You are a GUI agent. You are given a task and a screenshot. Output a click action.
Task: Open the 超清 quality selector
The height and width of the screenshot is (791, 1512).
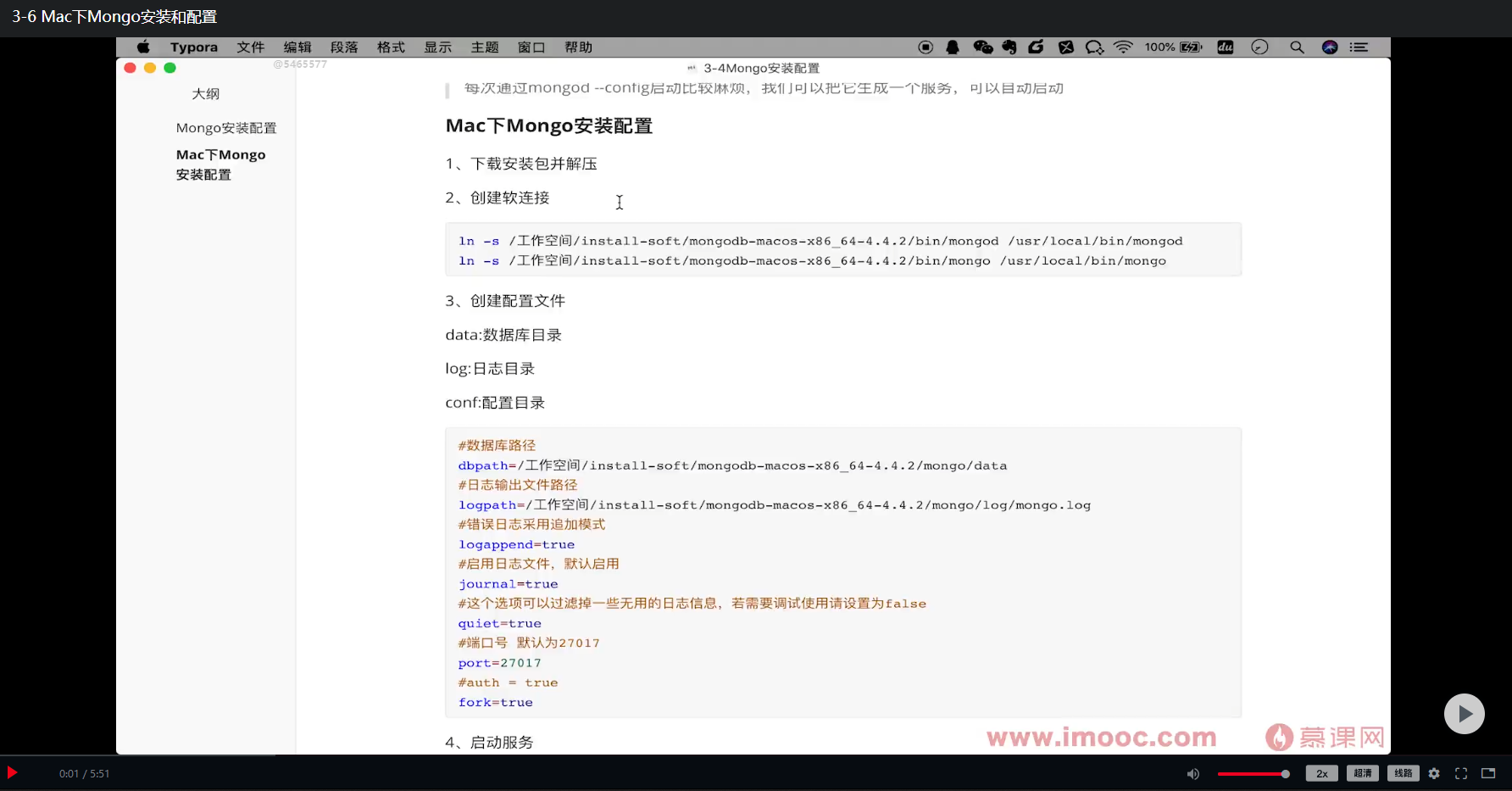[1362, 773]
